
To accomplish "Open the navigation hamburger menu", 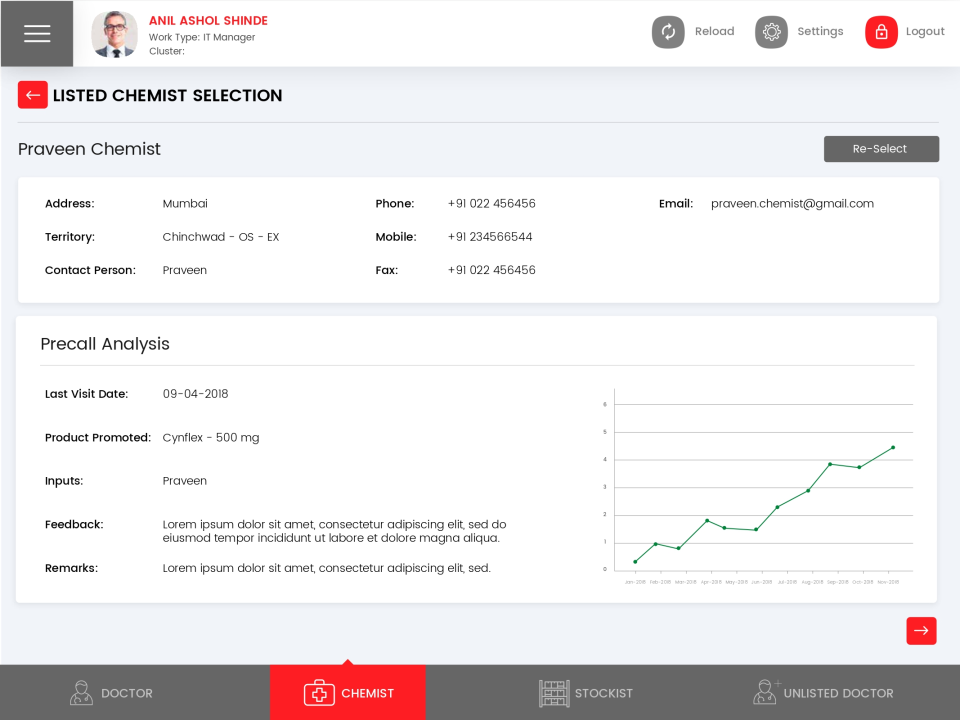I will [37, 31].
